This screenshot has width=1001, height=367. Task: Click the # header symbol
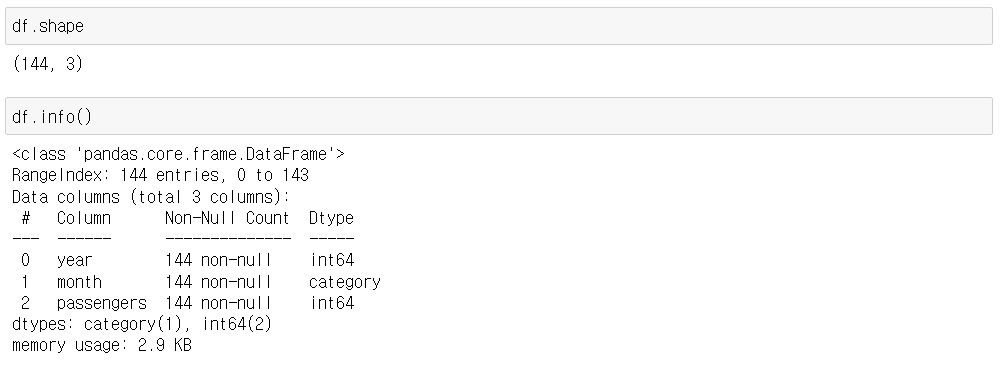coord(26,218)
